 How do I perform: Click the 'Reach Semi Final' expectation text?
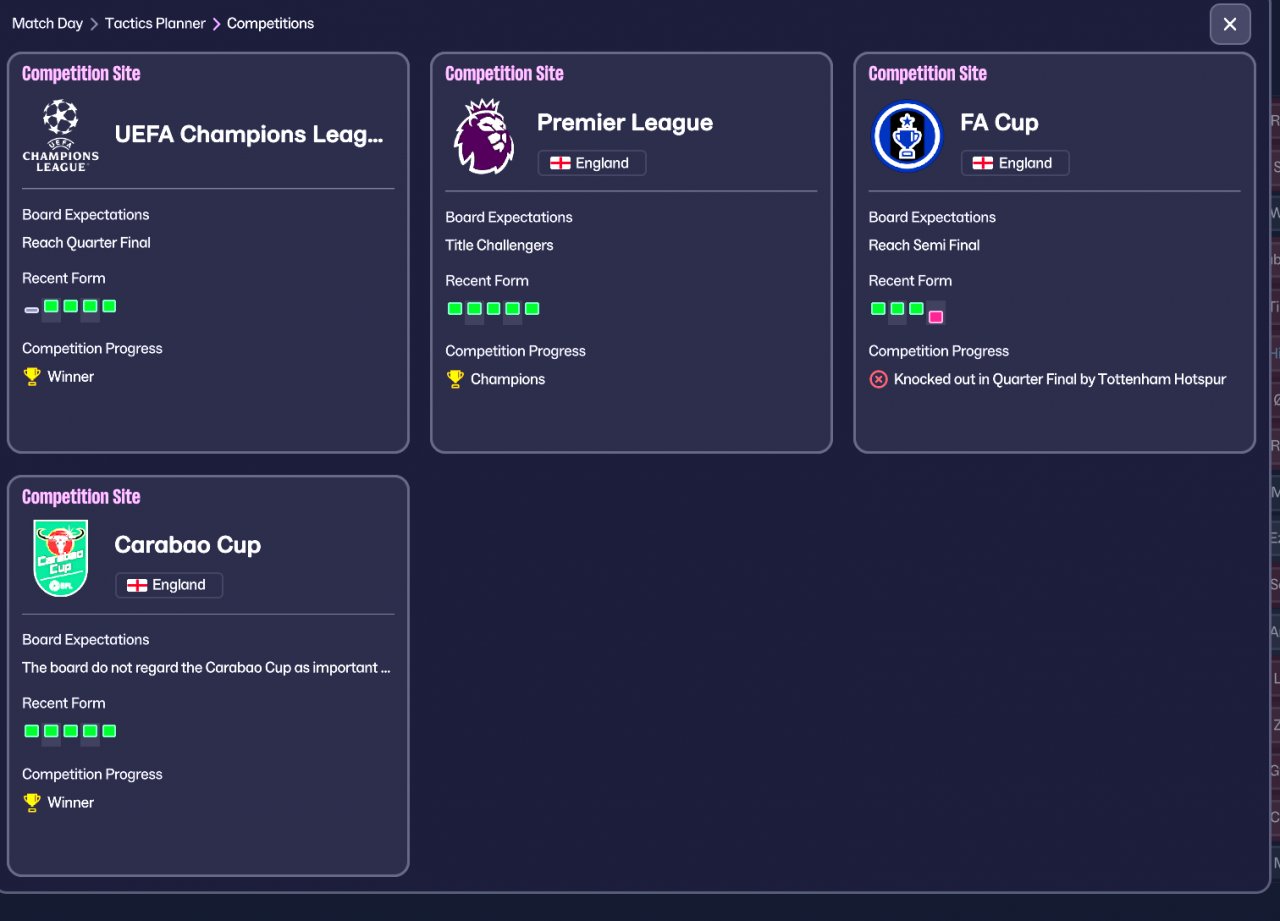point(924,245)
